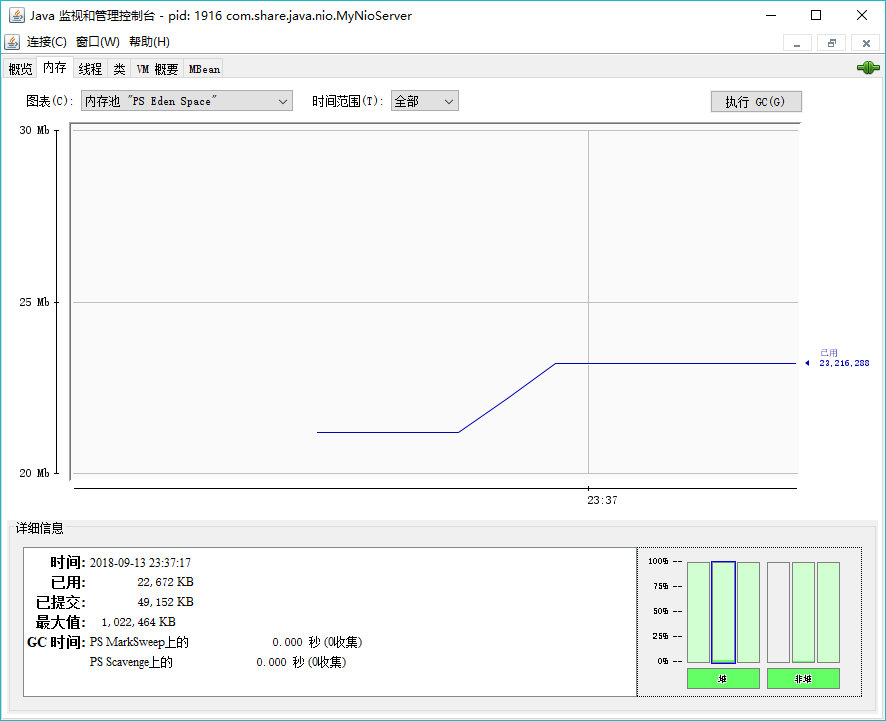This screenshot has height=721, width=886.
Task: Open the 连接(C) menu
Action: tap(46, 42)
